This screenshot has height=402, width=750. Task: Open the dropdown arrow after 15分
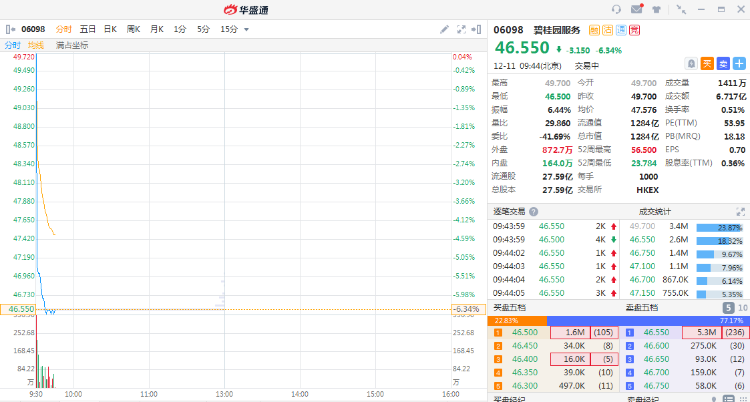(246, 30)
